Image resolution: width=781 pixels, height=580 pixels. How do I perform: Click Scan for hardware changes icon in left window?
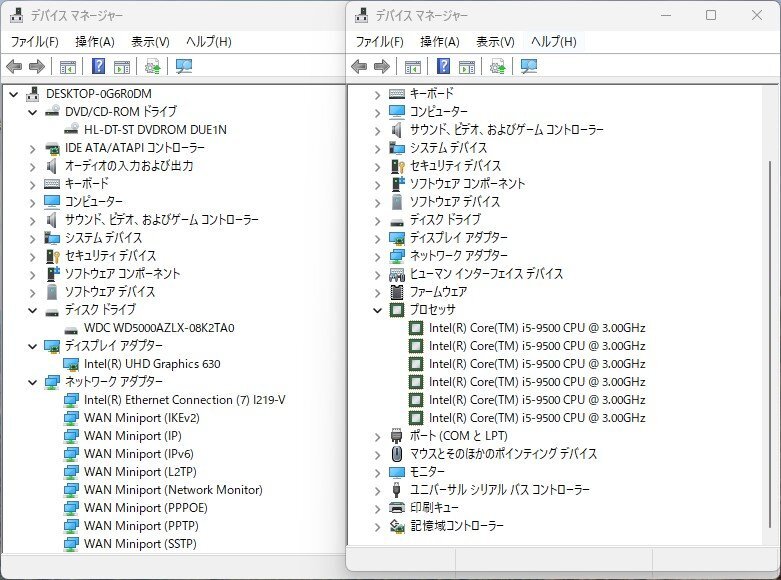(184, 66)
